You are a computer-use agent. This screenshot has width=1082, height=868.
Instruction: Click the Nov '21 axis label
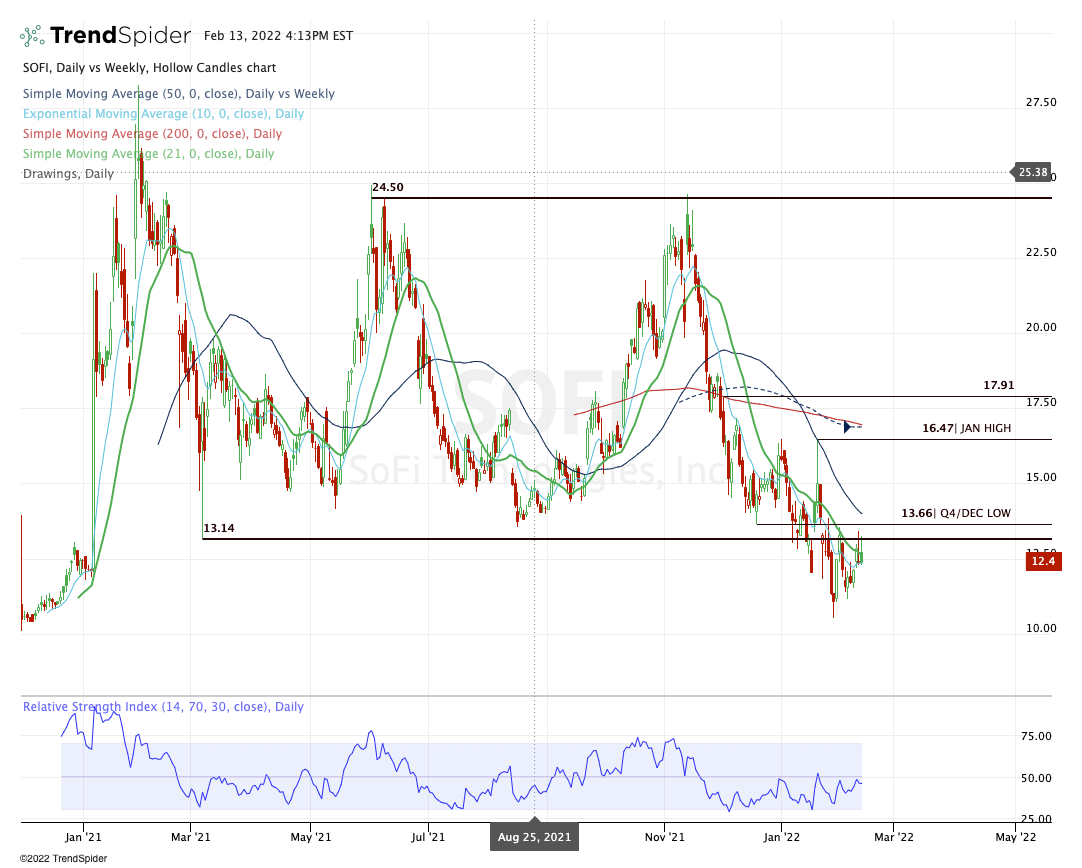click(x=665, y=837)
